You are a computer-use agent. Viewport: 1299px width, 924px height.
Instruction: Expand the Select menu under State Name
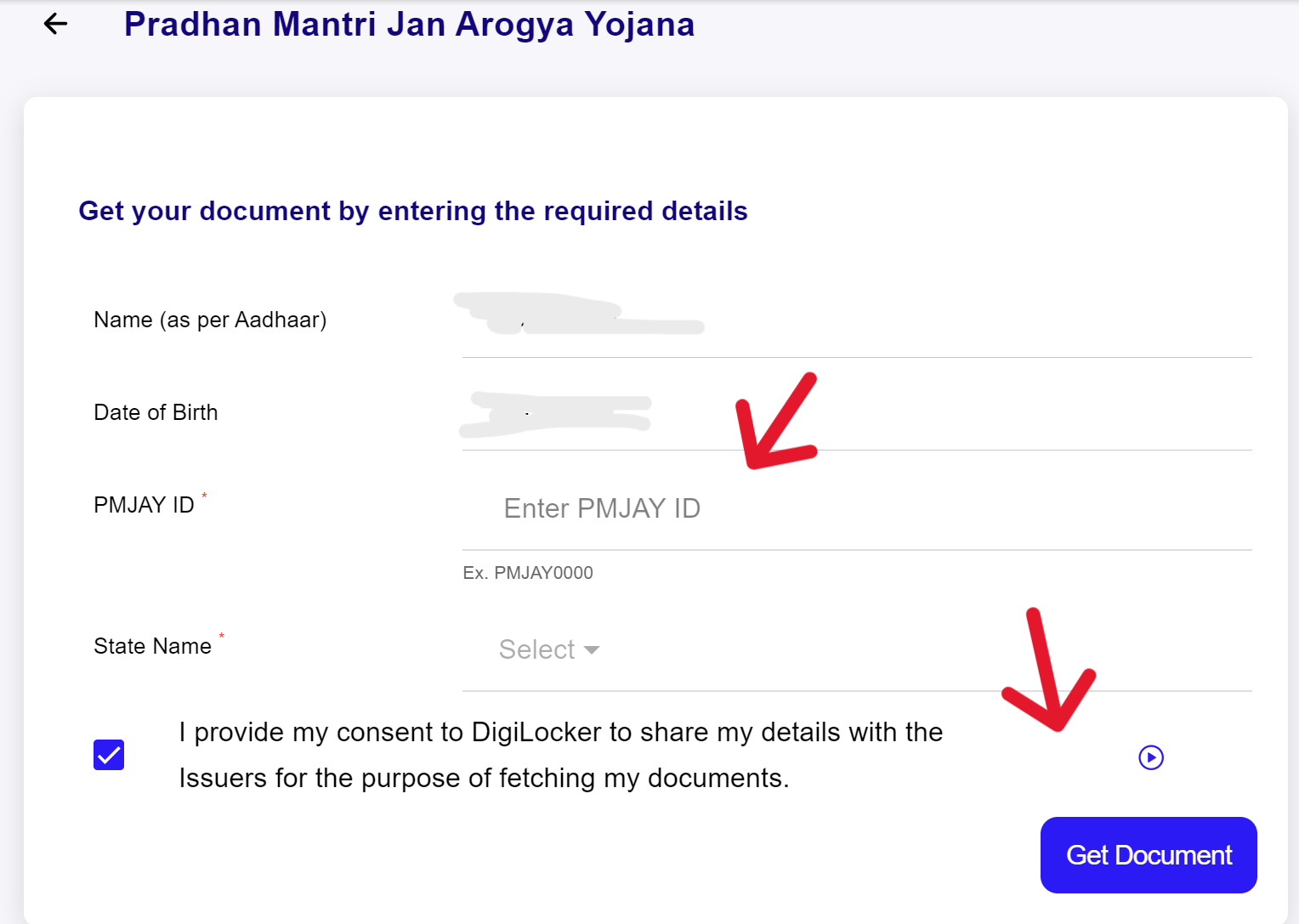[549, 649]
